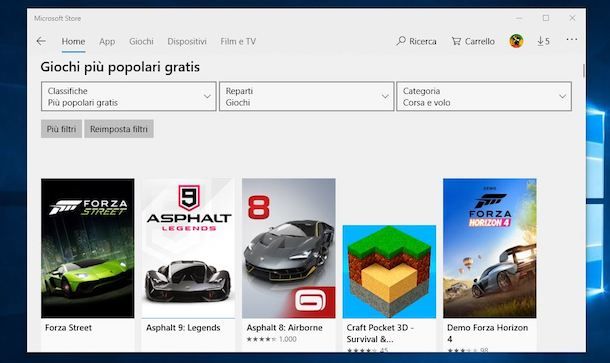Minimize the Microsoft Store window
Viewport: 610px width, 363px height.
coord(519,18)
